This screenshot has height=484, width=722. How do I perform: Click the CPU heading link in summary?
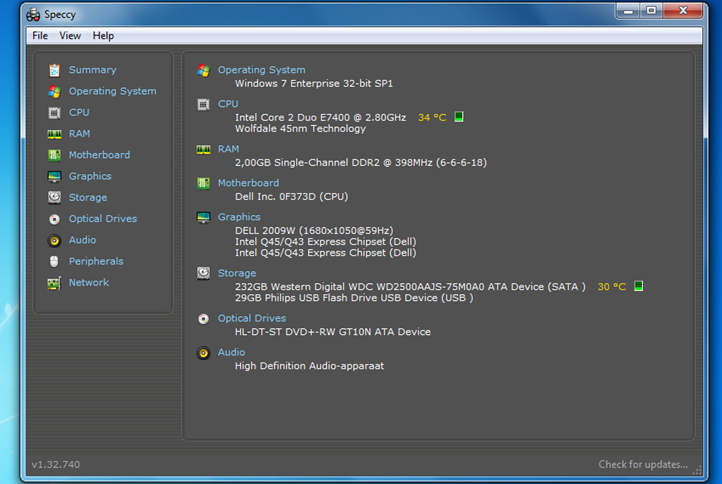tap(228, 104)
